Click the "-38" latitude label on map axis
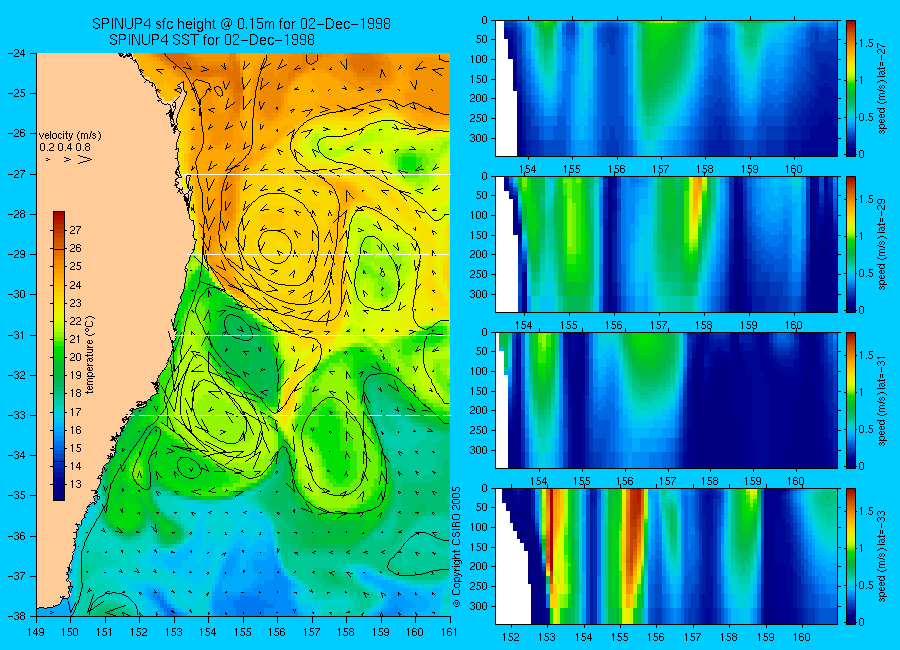This screenshot has height=650, width=900. tap(15, 616)
